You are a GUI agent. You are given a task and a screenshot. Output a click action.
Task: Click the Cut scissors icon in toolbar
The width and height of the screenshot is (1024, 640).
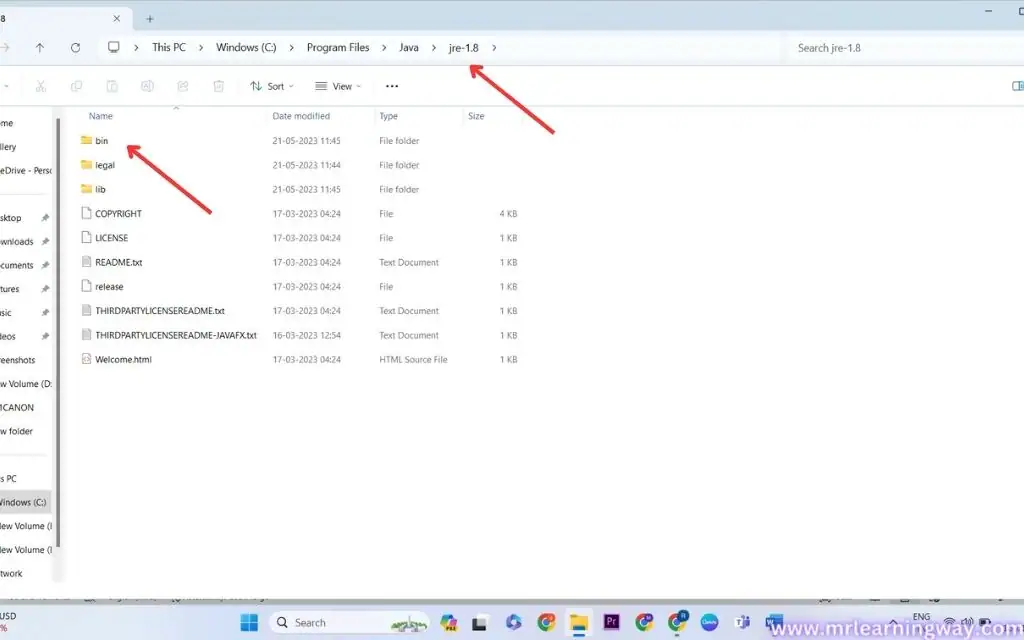40,86
